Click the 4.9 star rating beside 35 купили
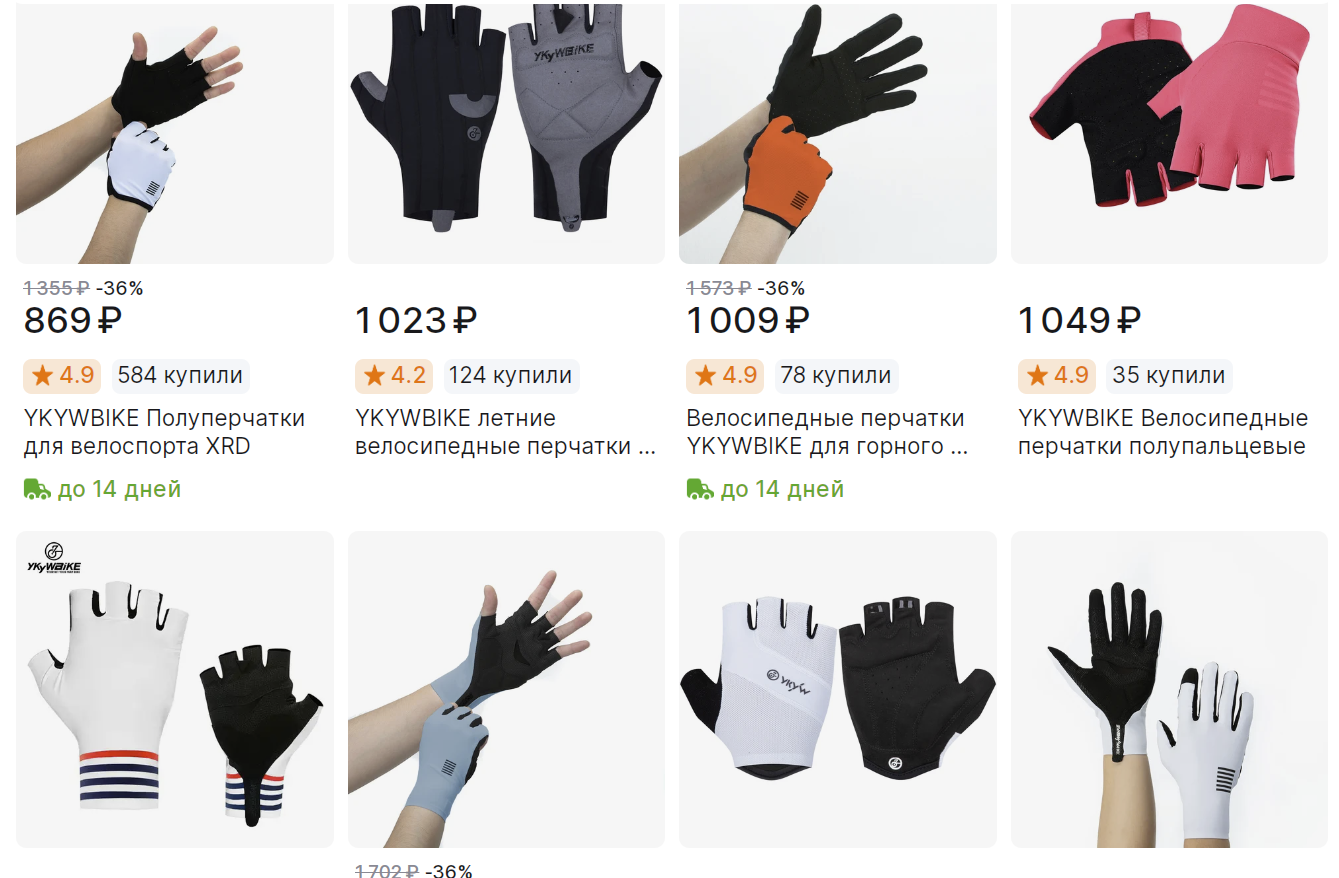Viewport: 1339px width, 878px height. click(1058, 376)
